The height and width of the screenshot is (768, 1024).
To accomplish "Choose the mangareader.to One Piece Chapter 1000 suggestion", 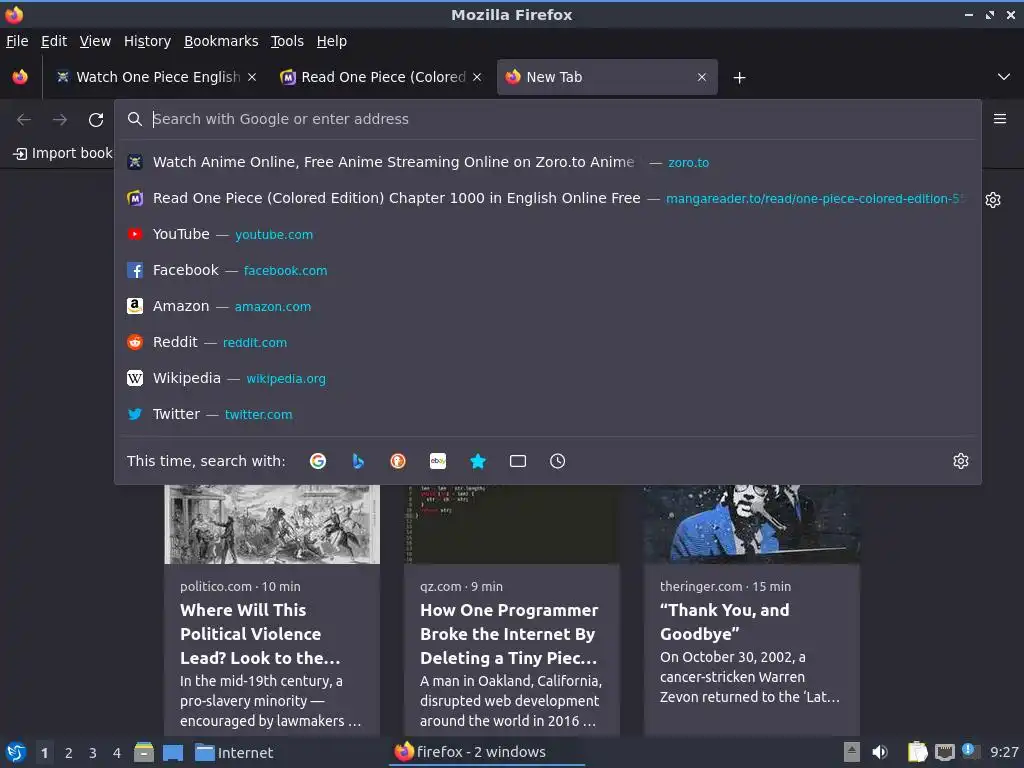I will click(x=547, y=199).
